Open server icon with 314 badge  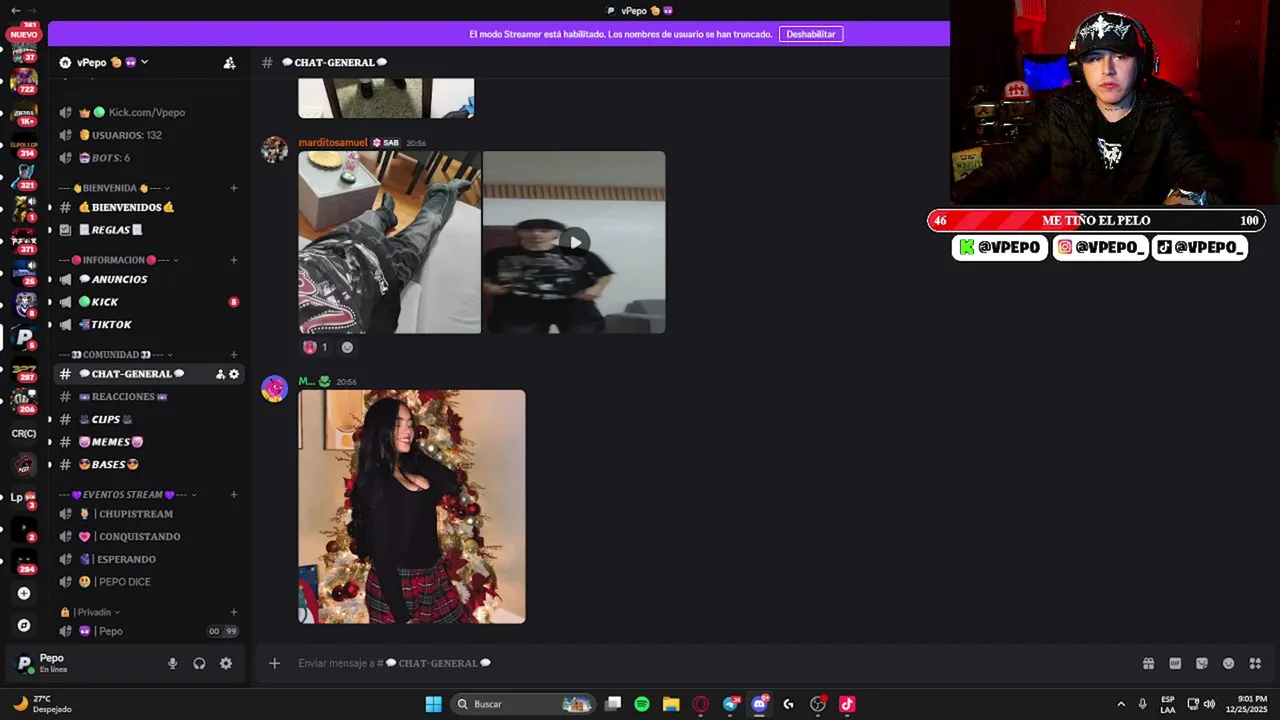point(24,146)
